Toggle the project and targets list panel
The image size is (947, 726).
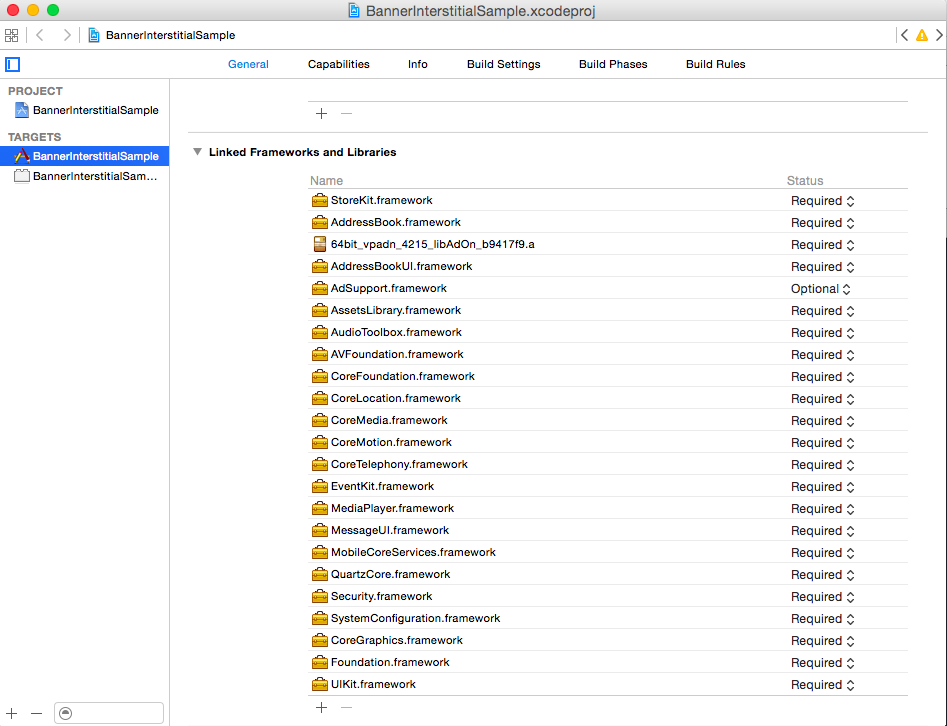click(13, 64)
